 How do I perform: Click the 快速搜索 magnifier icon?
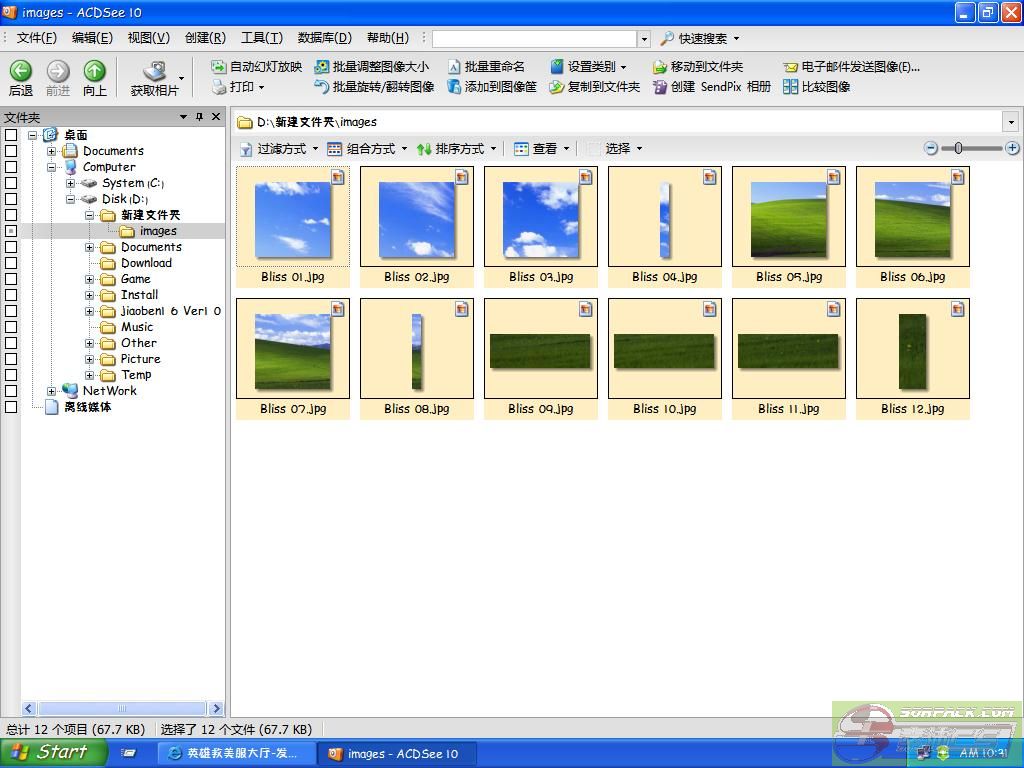[x=667, y=39]
